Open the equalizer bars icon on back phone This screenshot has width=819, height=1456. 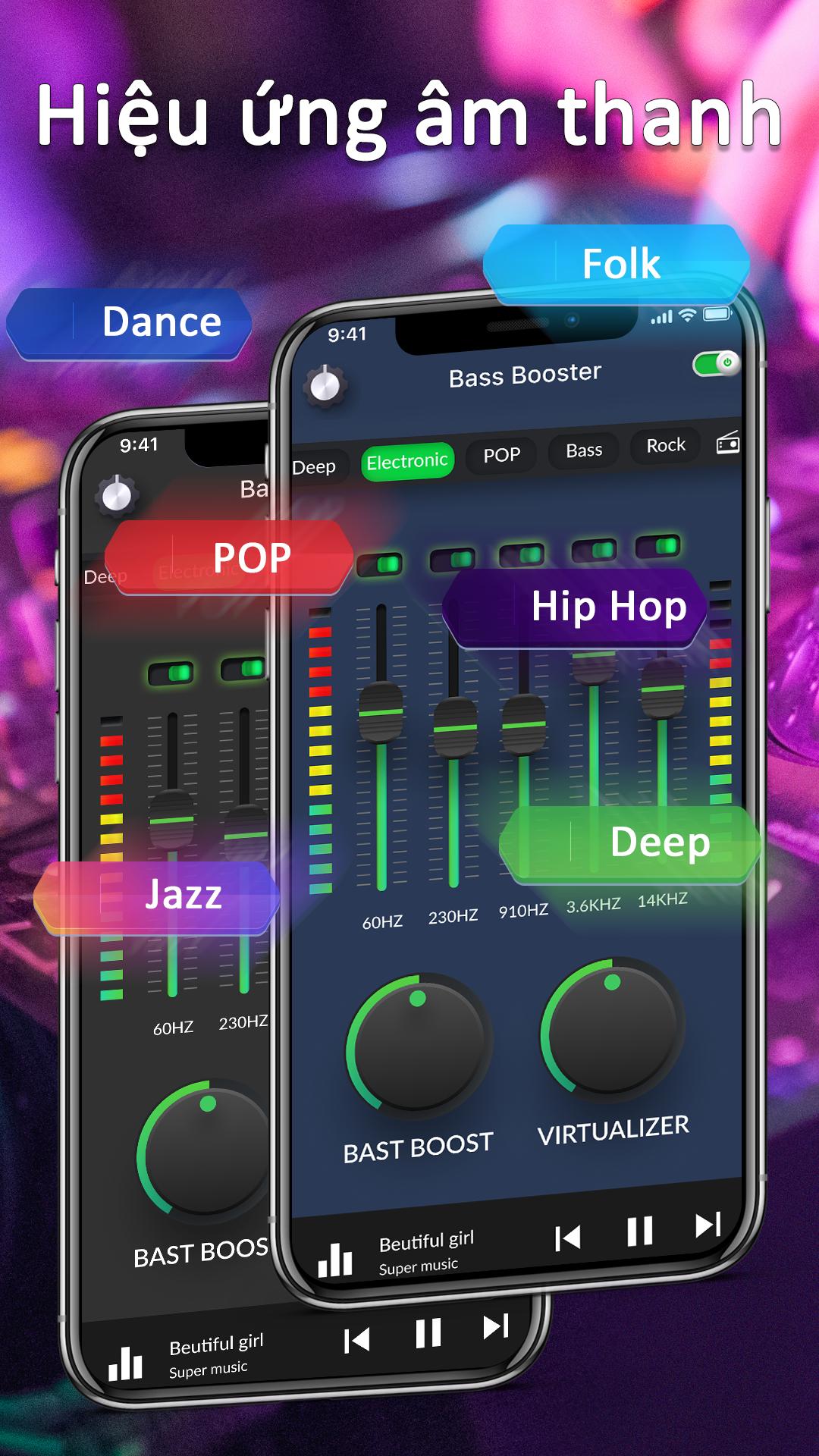pyautogui.click(x=125, y=1363)
